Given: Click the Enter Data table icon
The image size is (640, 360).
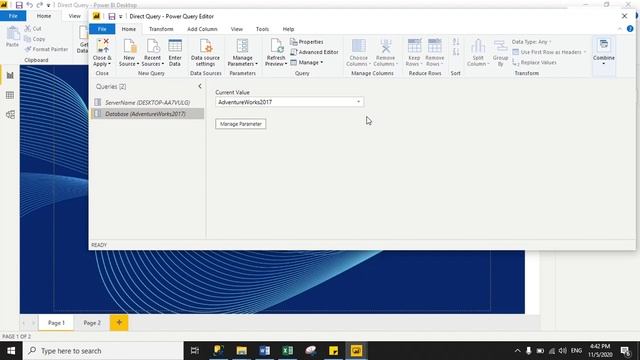Looking at the screenshot, I should [175, 46].
